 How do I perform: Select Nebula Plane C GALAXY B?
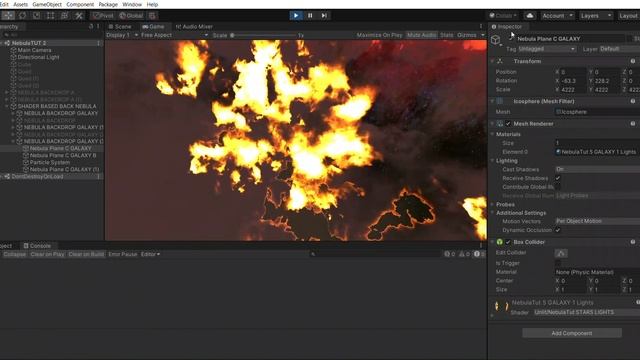click(x=63, y=156)
